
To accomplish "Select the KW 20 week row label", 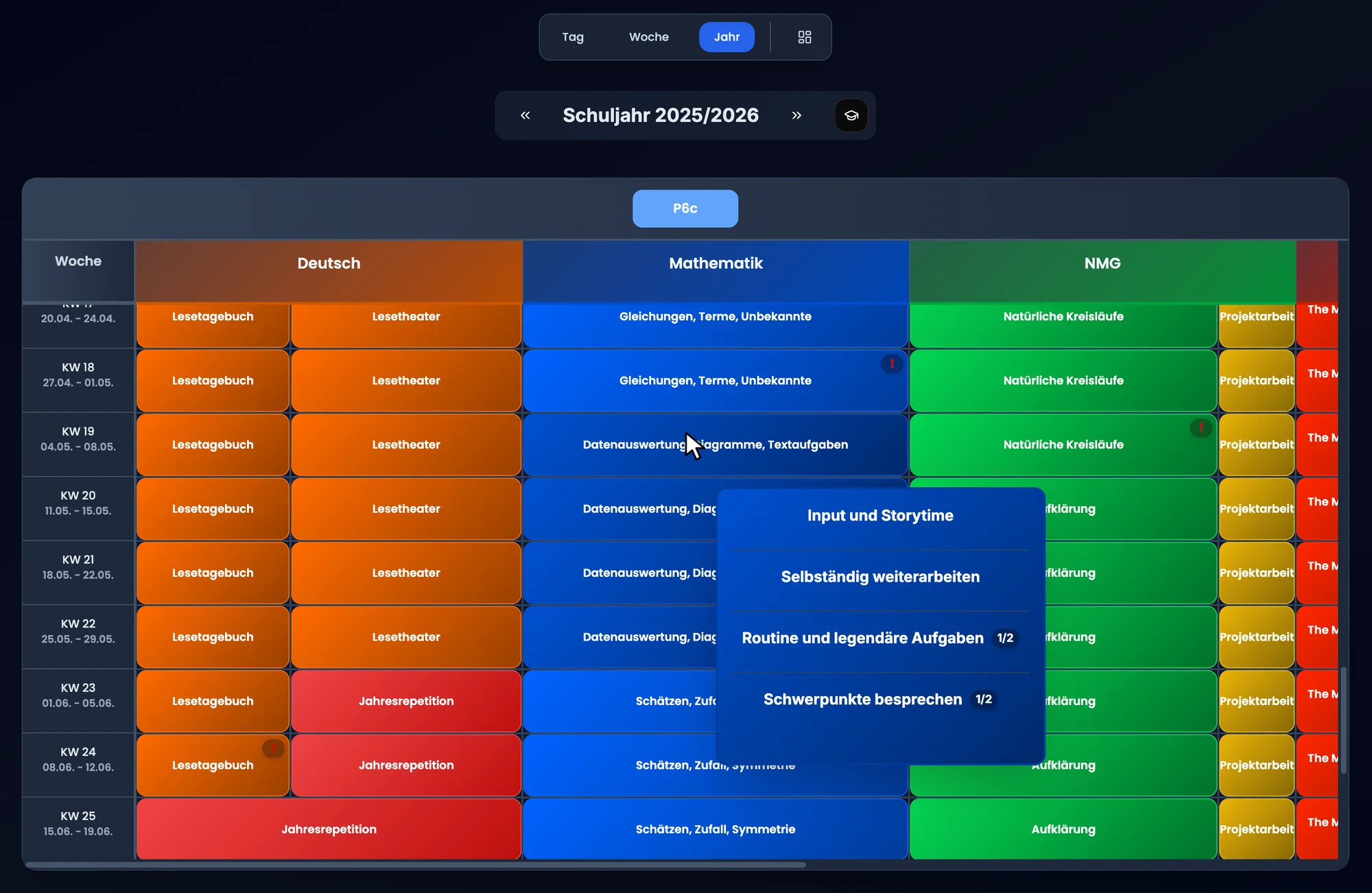I will tap(78, 503).
